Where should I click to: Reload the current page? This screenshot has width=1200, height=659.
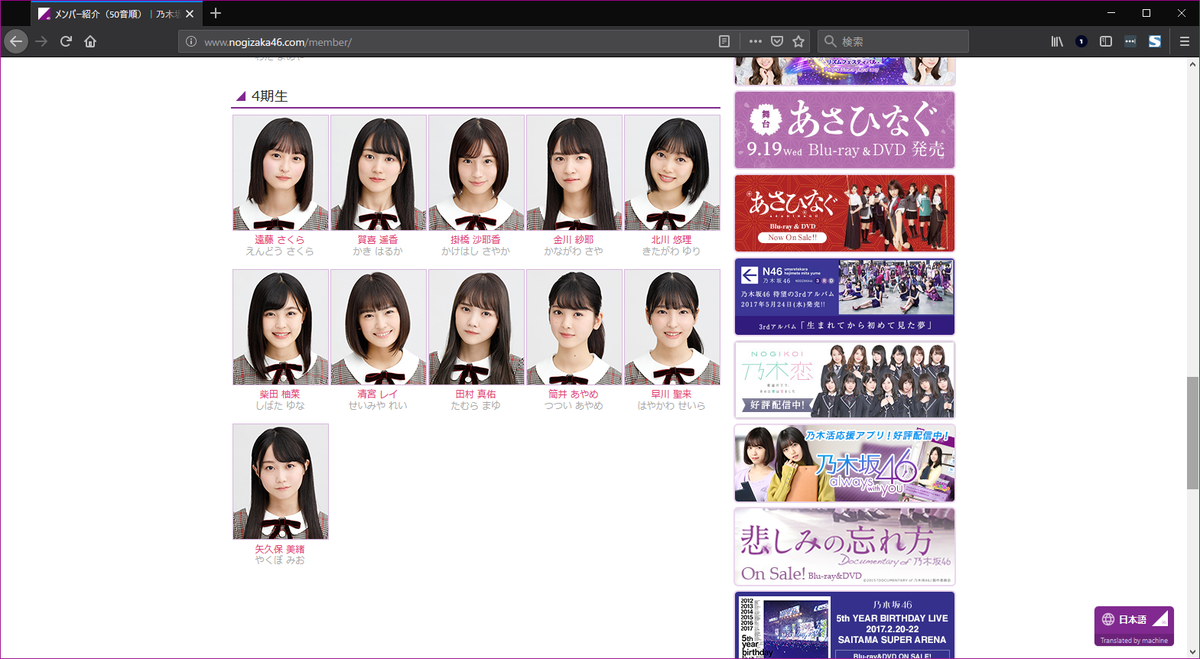pyautogui.click(x=66, y=42)
